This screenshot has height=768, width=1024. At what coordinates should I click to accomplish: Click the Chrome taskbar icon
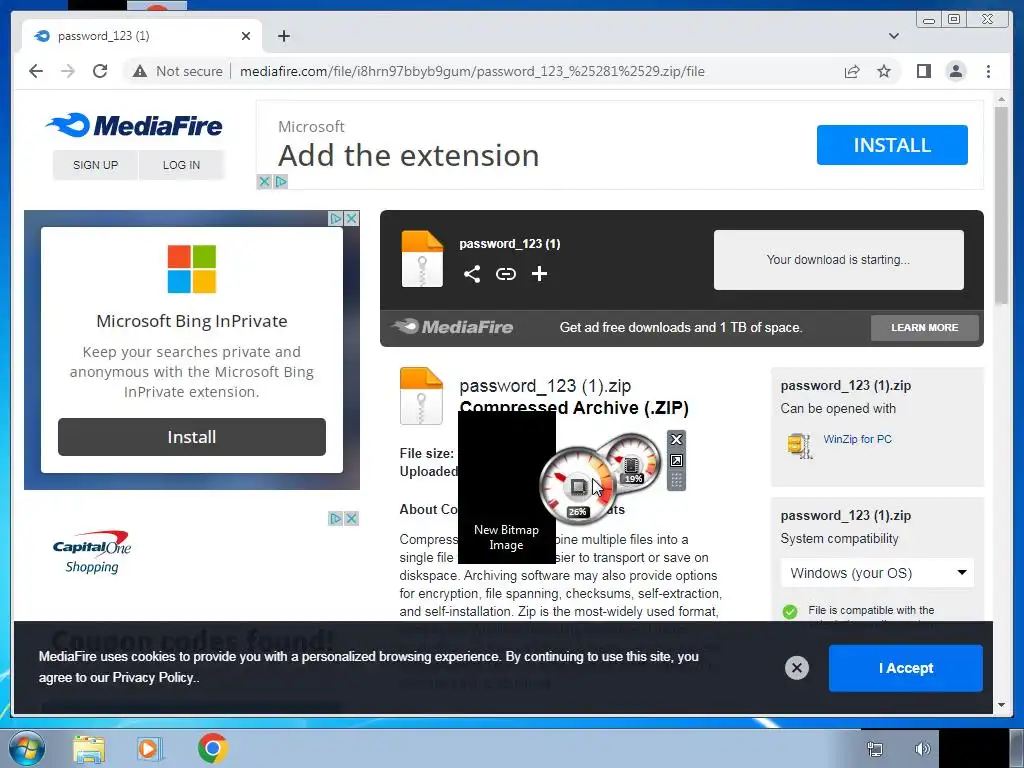[x=212, y=748]
